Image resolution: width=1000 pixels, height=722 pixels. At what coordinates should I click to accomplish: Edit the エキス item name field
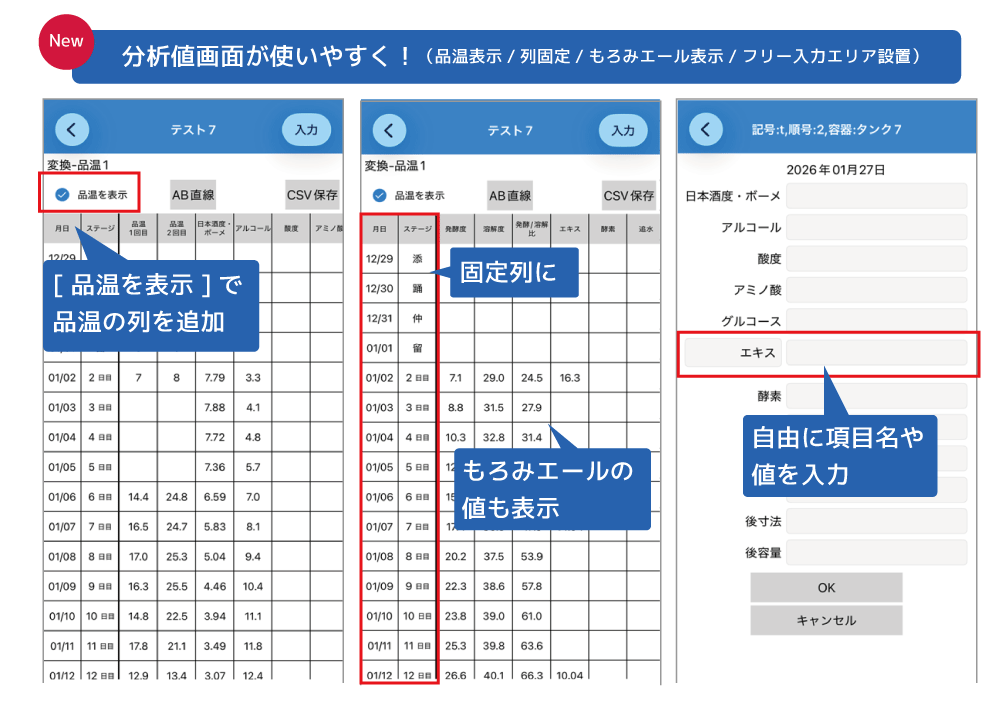[733, 353]
